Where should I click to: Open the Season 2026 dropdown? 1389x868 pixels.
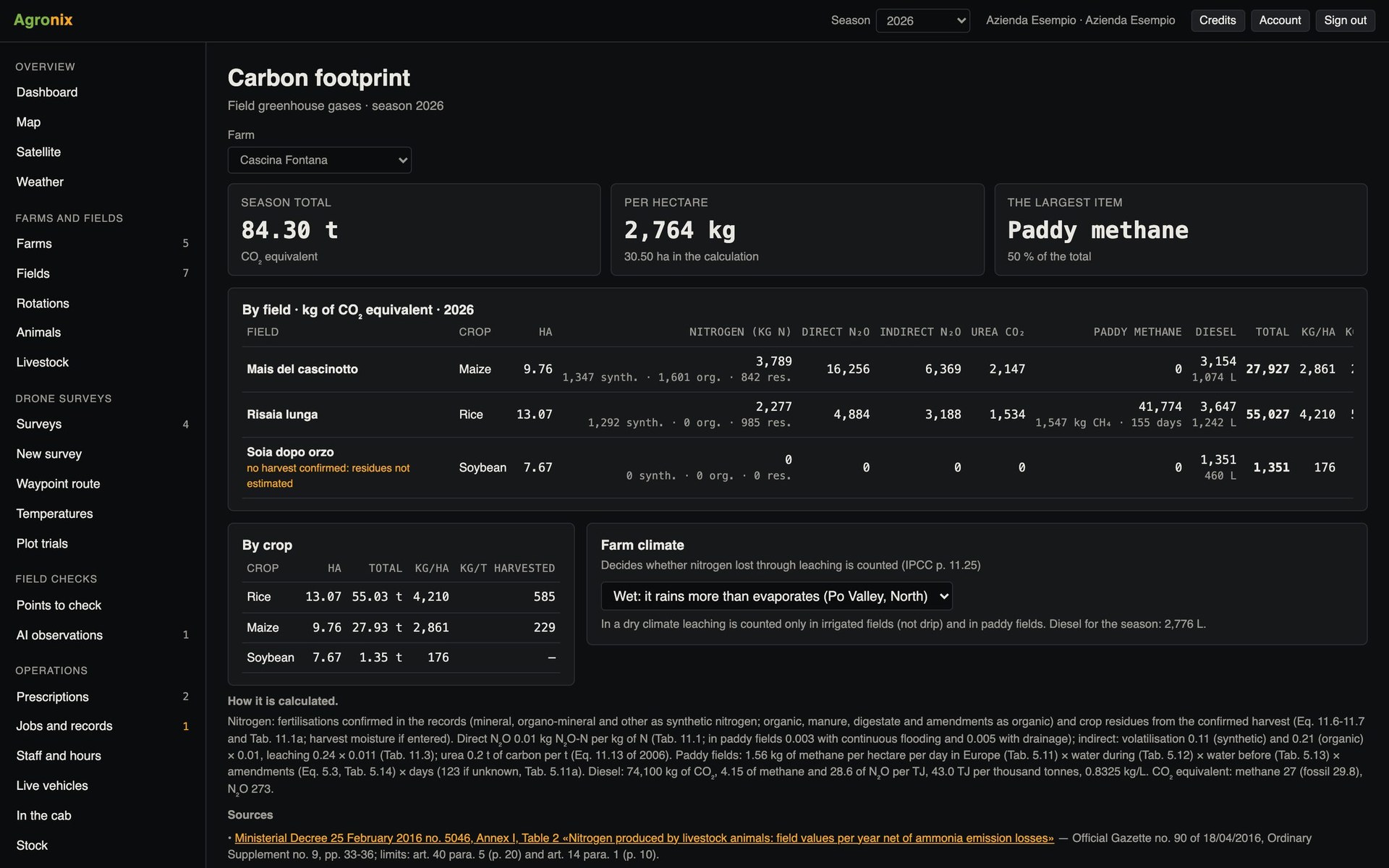pyautogui.click(x=922, y=20)
